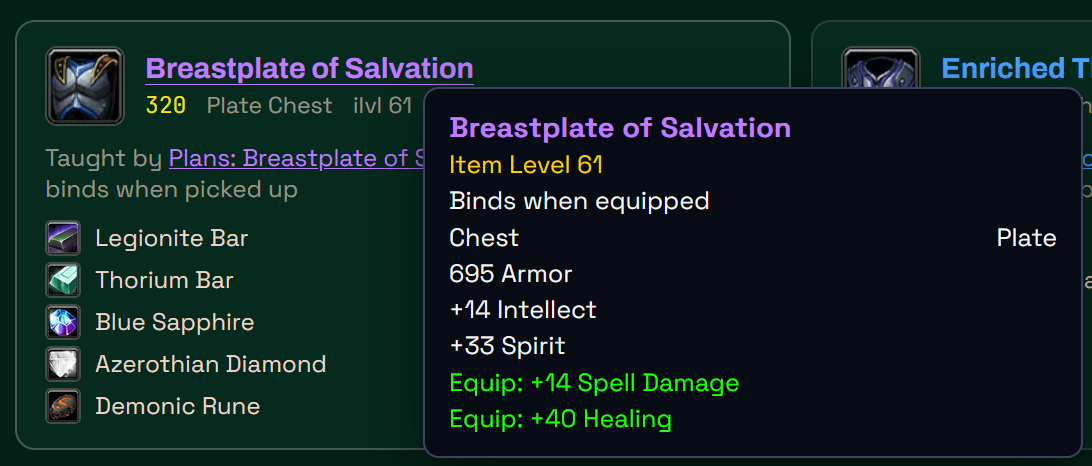Click the Item Level 61 tooltip line
The image size is (1092, 466).
point(526,165)
